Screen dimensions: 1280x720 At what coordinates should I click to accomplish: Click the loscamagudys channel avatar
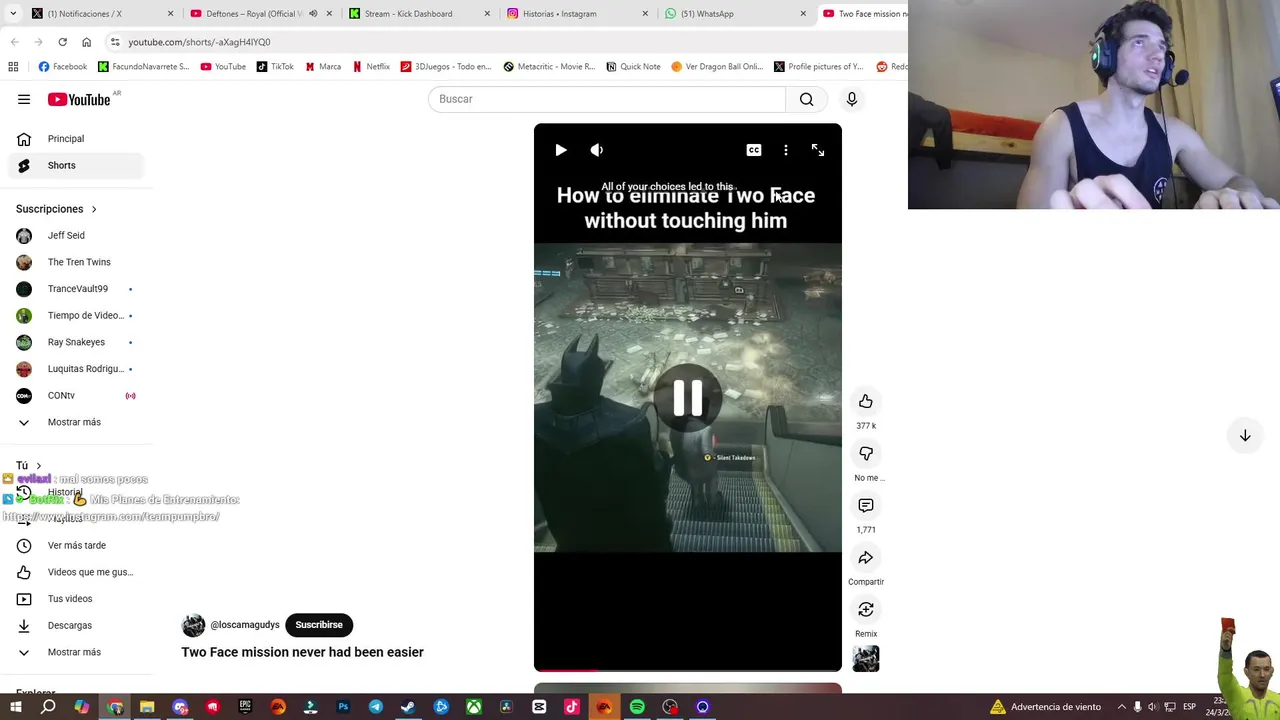[193, 625]
